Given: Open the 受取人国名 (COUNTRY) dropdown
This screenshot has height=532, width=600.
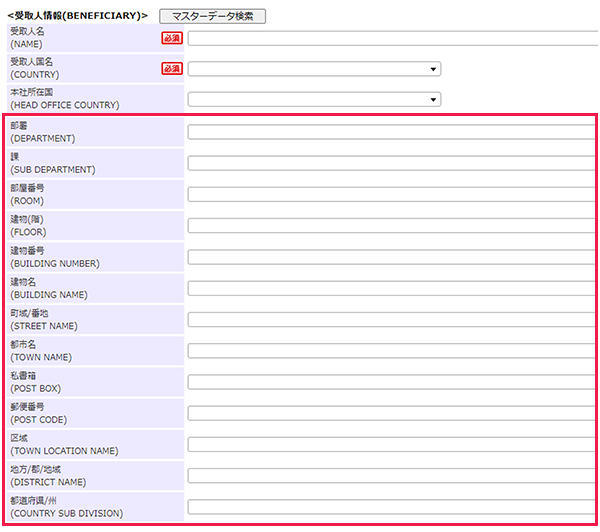Looking at the screenshot, I should click(314, 69).
